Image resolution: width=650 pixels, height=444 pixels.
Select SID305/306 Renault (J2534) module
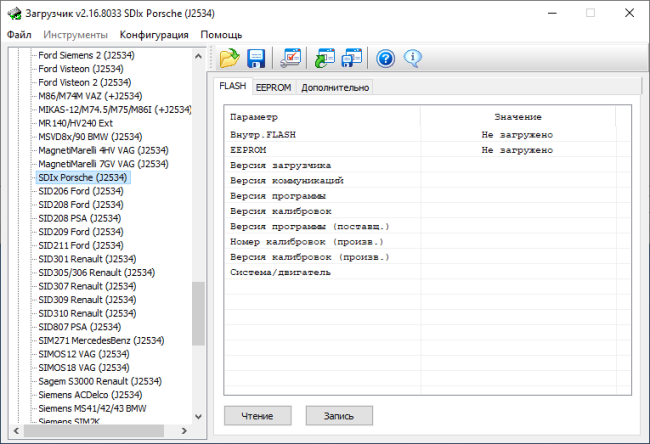click(97, 273)
